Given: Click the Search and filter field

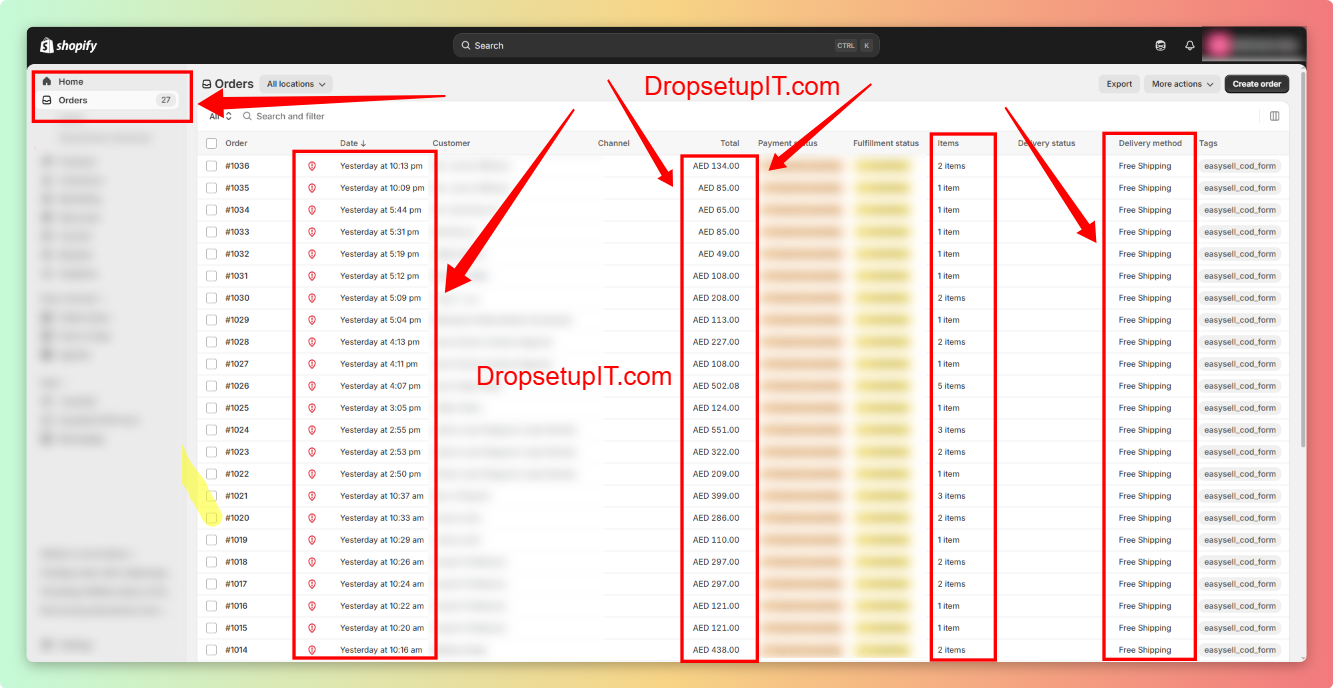Looking at the screenshot, I should 290,116.
